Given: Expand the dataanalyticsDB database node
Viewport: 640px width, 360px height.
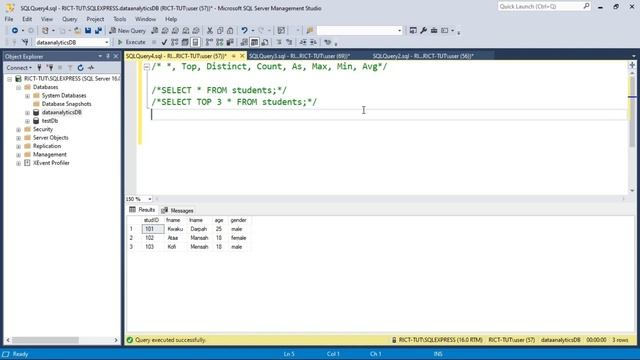Looking at the screenshot, I should tap(27, 113).
